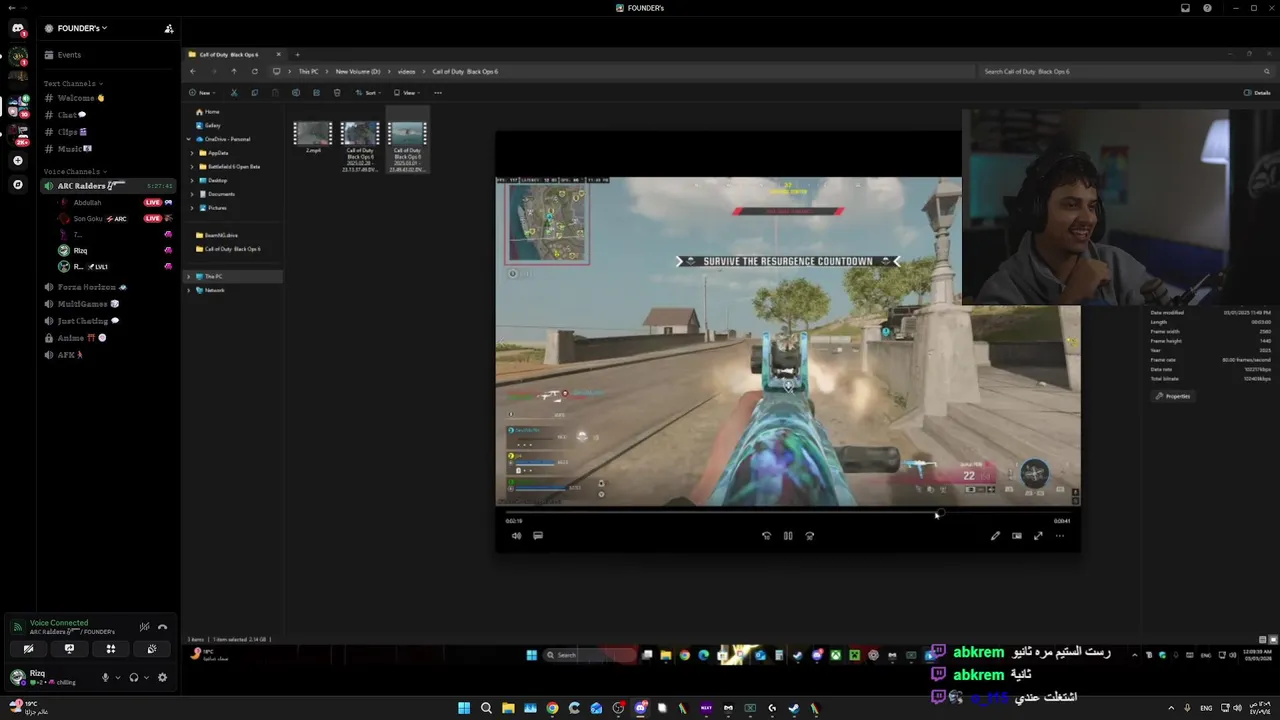
Task: Collapse the Text Channels category
Action: click(73, 84)
